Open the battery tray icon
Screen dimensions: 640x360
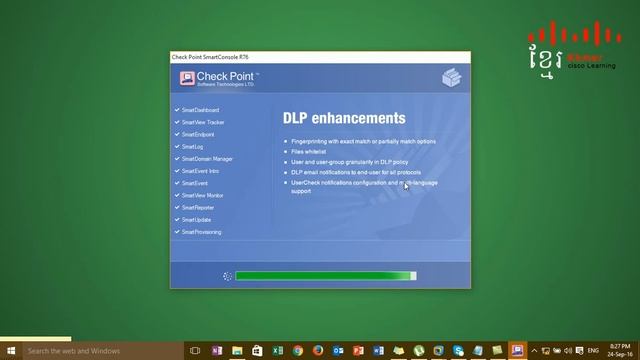tap(557, 351)
